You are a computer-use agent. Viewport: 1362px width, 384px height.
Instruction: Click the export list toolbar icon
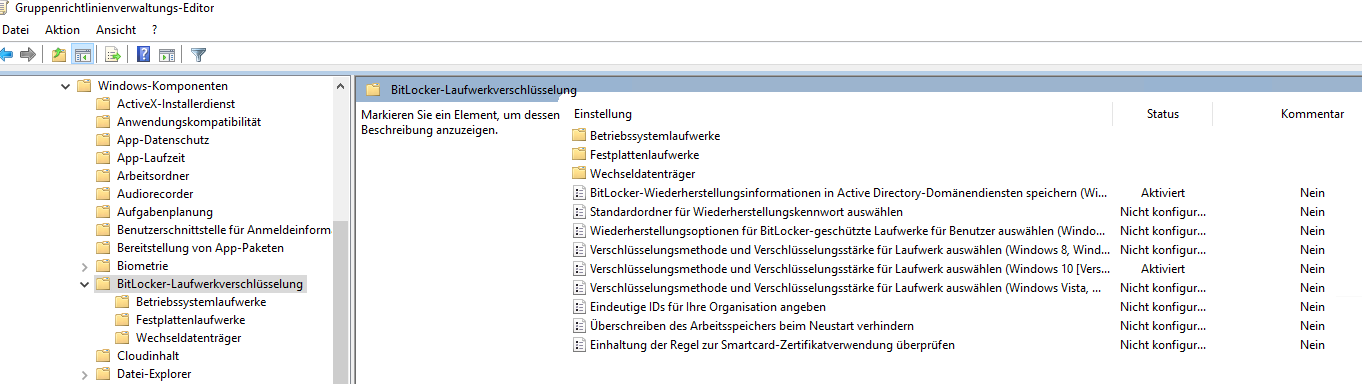(113, 55)
